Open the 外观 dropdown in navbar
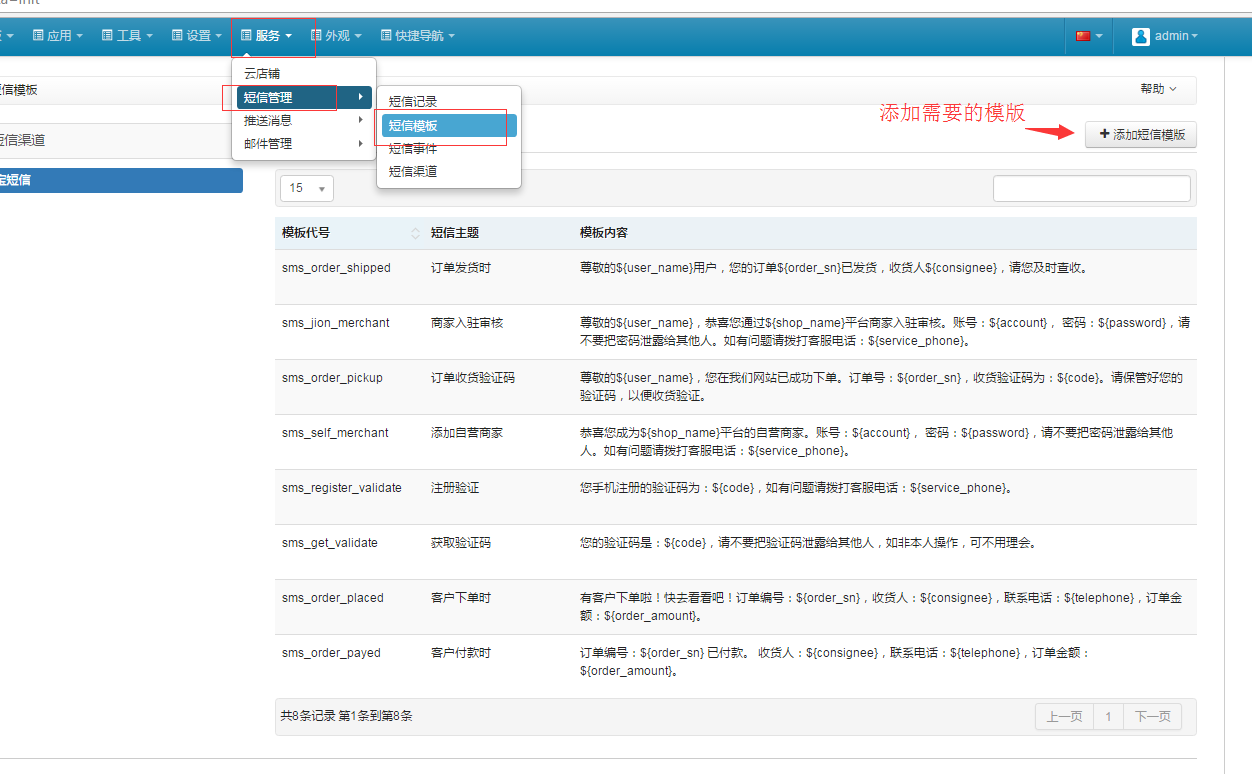The width and height of the screenshot is (1252, 774). coord(336,36)
